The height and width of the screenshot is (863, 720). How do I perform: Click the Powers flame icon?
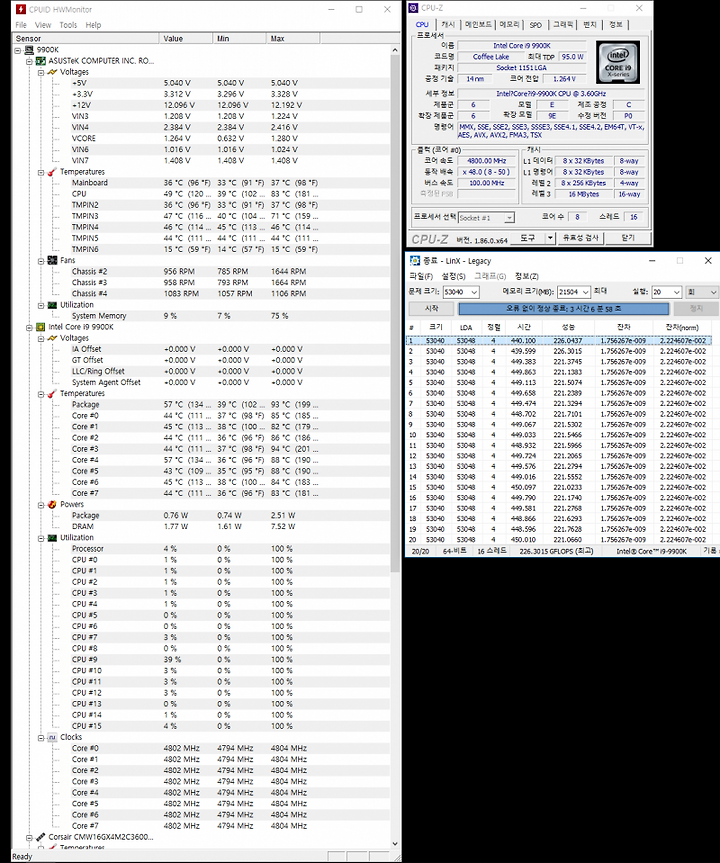[x=52, y=504]
